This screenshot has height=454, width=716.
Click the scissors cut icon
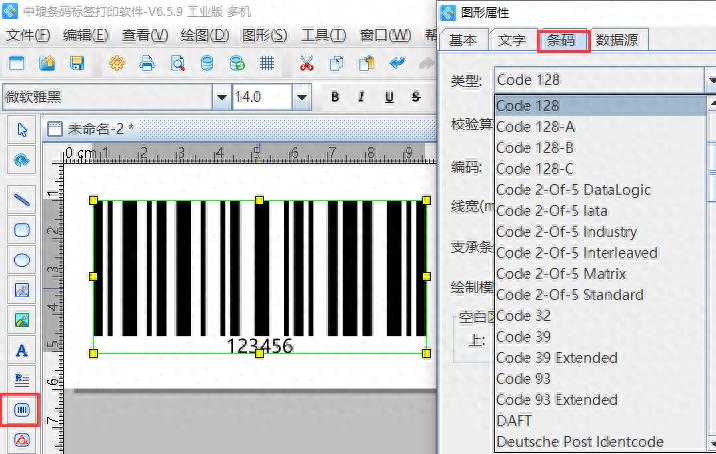point(307,64)
